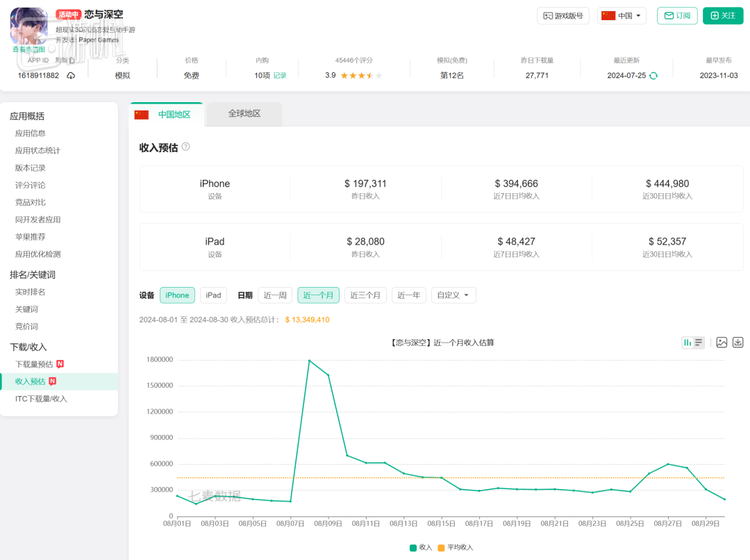750x560 pixels.
Task: Click the red N badge beside 收入预估
Action: tap(53, 381)
